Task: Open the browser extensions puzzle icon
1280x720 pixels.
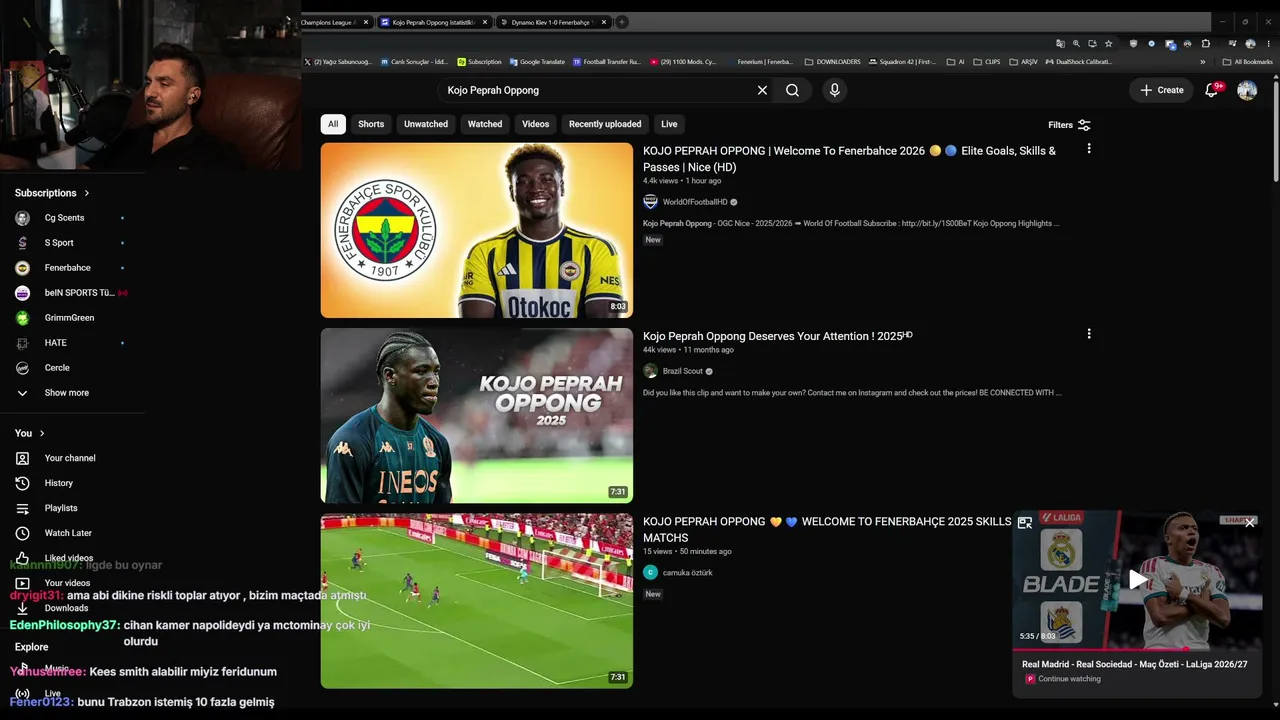Action: click(x=1206, y=44)
